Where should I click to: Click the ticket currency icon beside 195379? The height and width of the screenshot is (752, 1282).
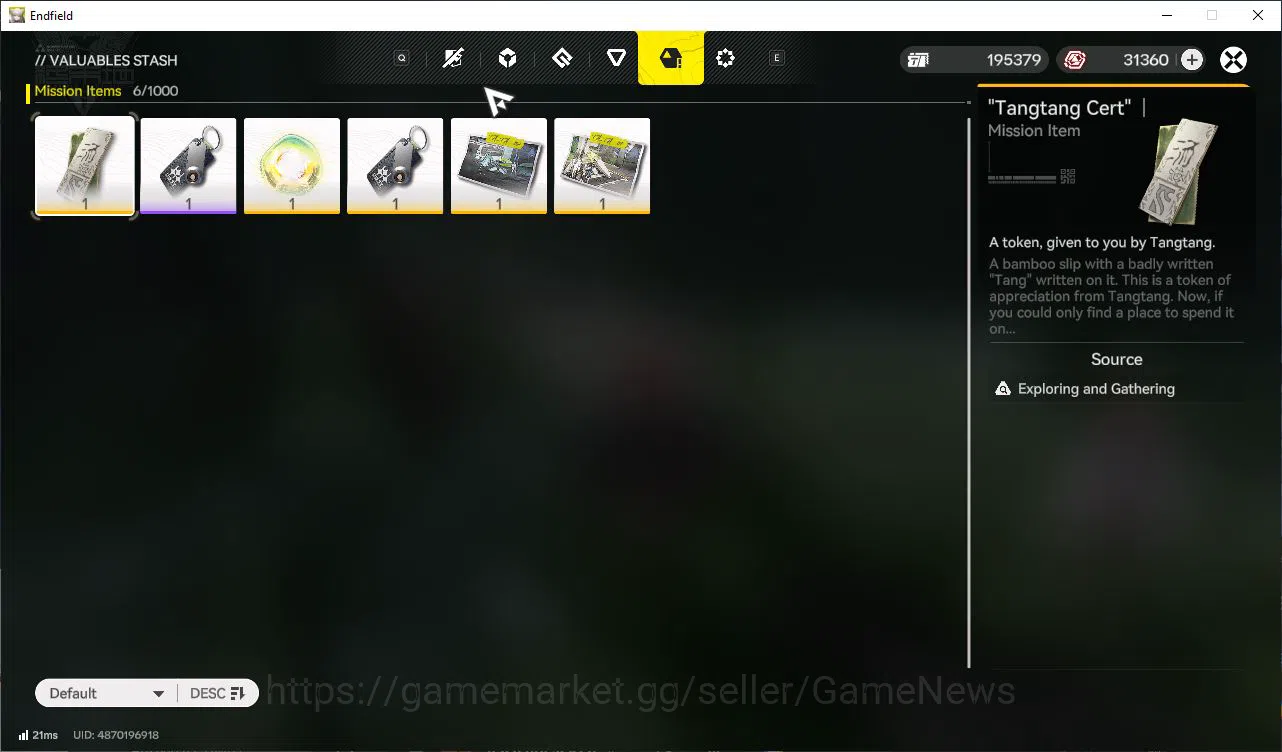pos(918,60)
